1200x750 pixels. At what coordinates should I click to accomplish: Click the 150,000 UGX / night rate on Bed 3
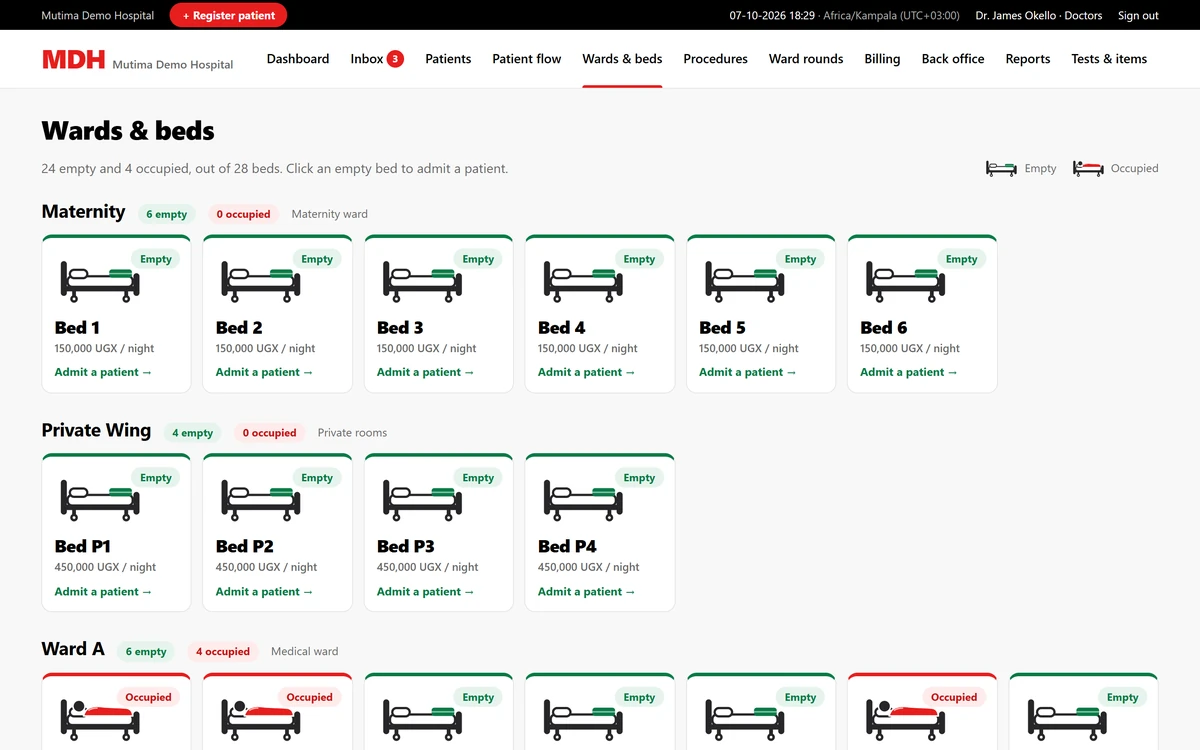(x=427, y=348)
